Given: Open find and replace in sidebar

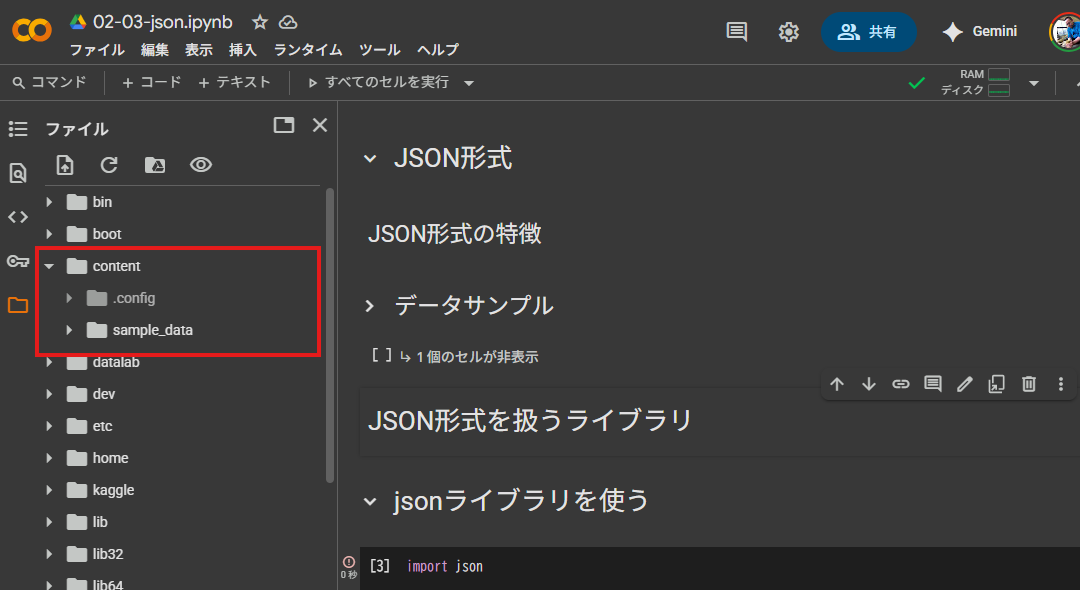Looking at the screenshot, I should coord(18,174).
